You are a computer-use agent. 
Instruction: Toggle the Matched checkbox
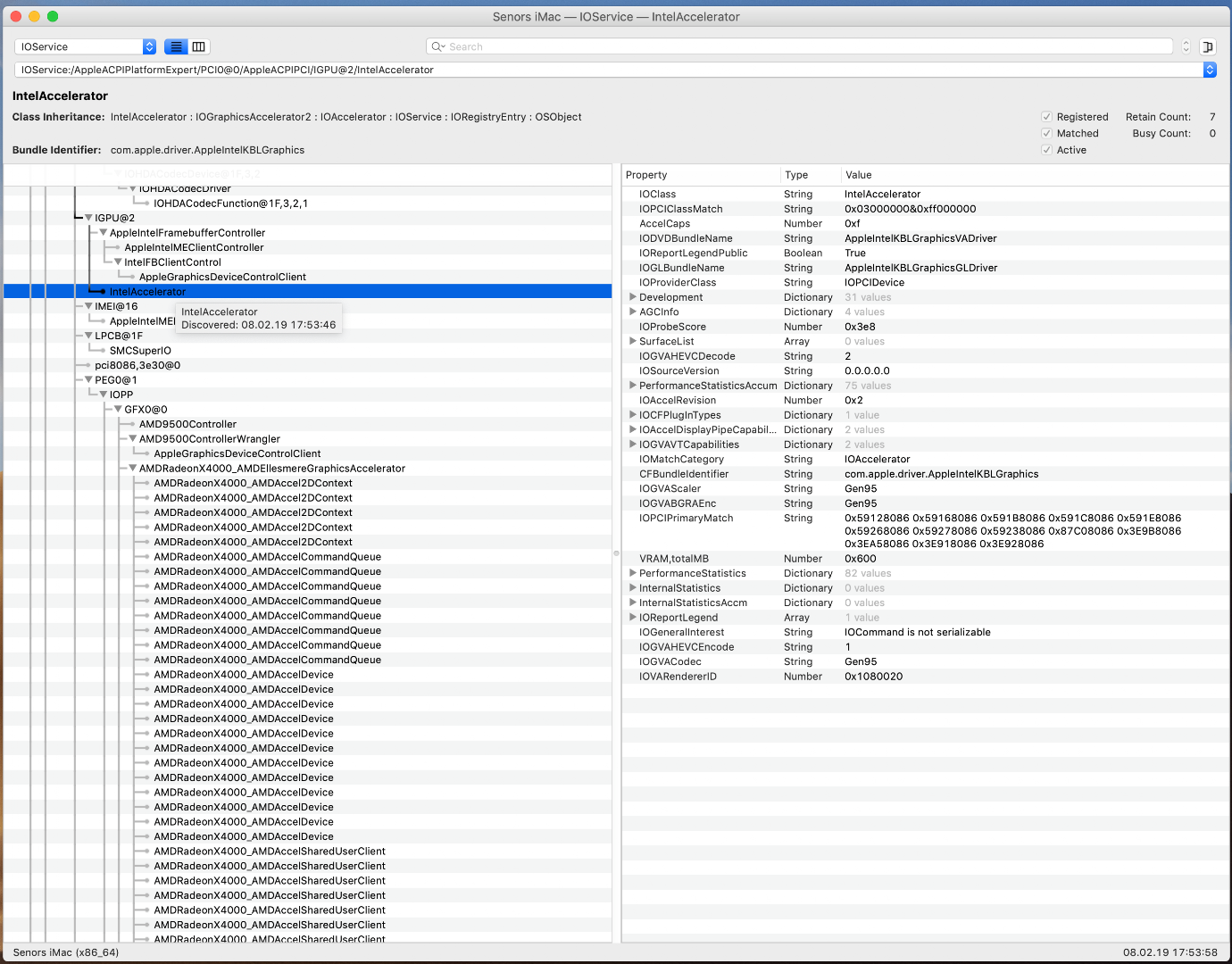click(x=1046, y=134)
